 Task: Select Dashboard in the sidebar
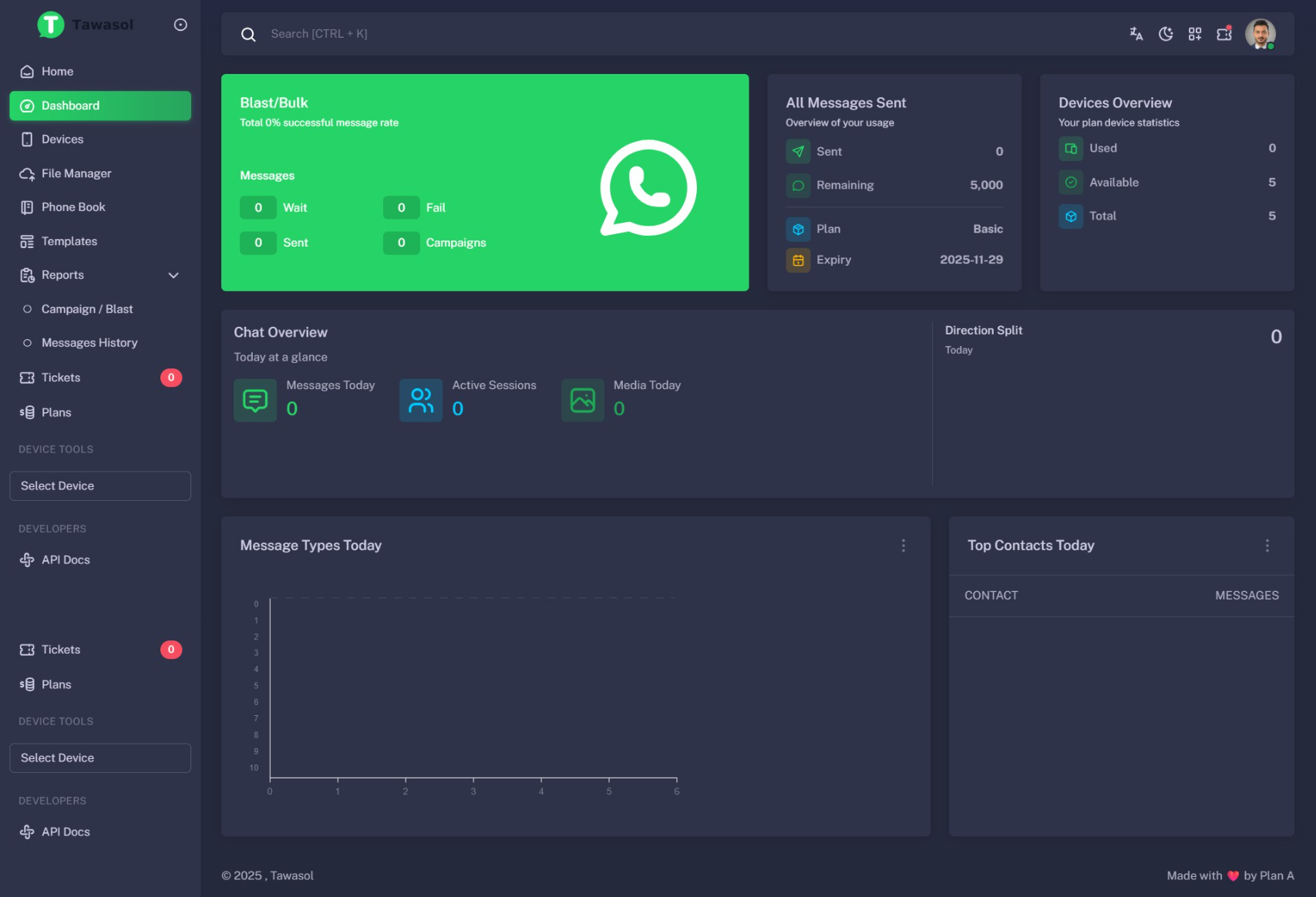tap(100, 106)
